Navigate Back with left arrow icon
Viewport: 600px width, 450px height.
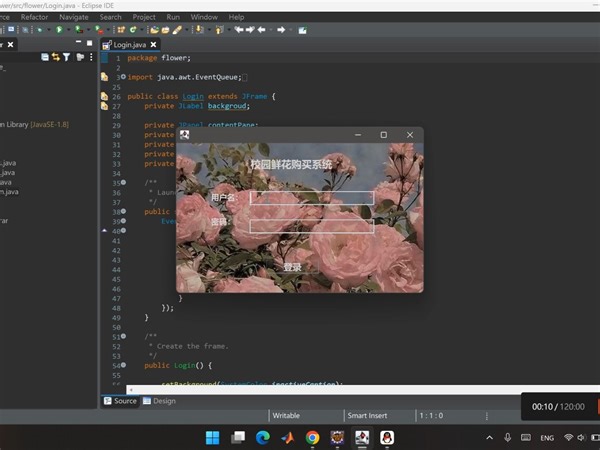tap(262, 29)
